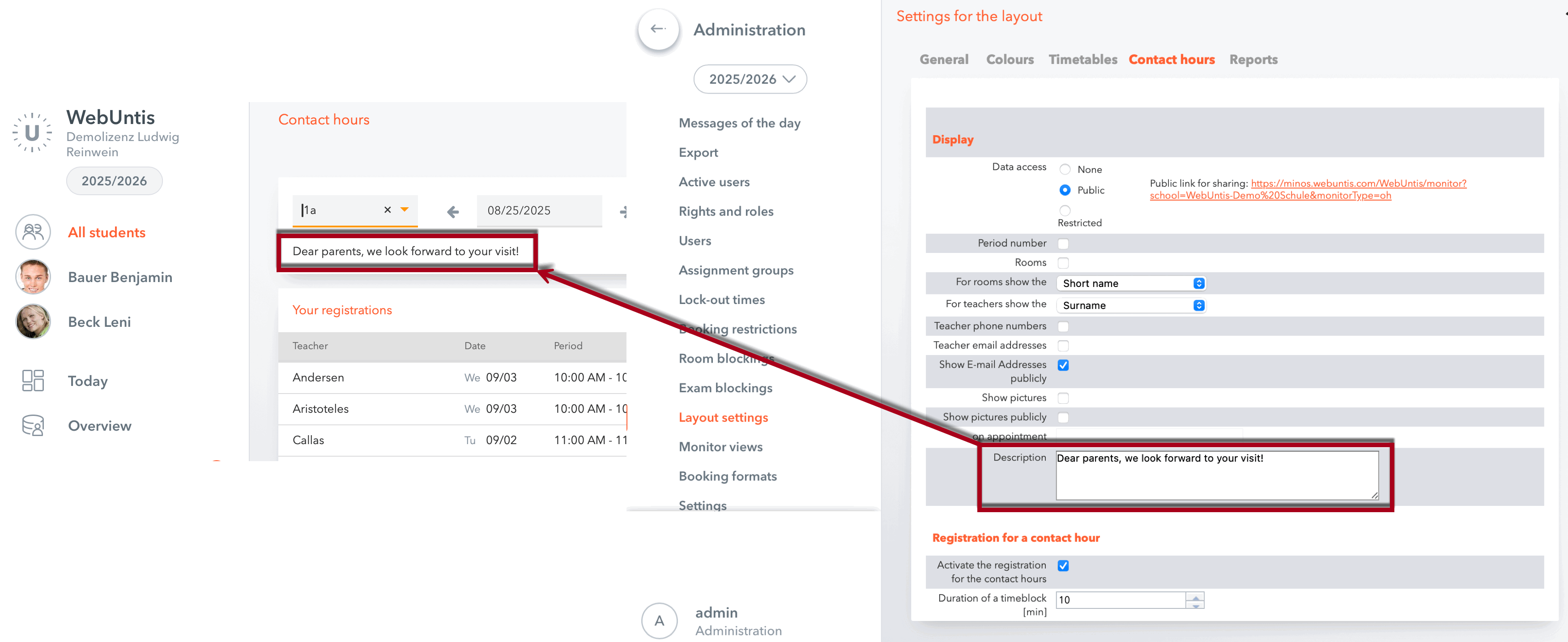Screen dimensions: 1568x642
Task: Open the 2025/2026 school year dropdown
Action: pyautogui.click(x=750, y=79)
